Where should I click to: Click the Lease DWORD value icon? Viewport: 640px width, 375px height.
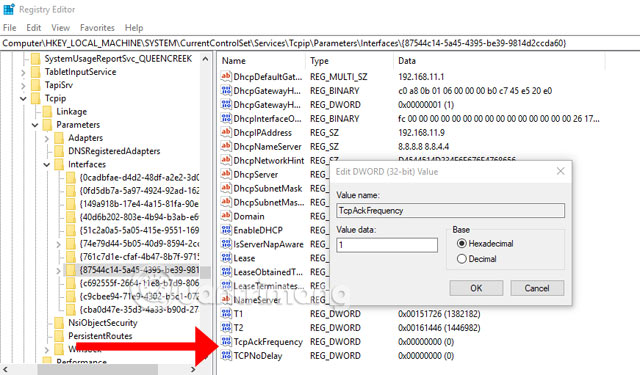(226, 258)
